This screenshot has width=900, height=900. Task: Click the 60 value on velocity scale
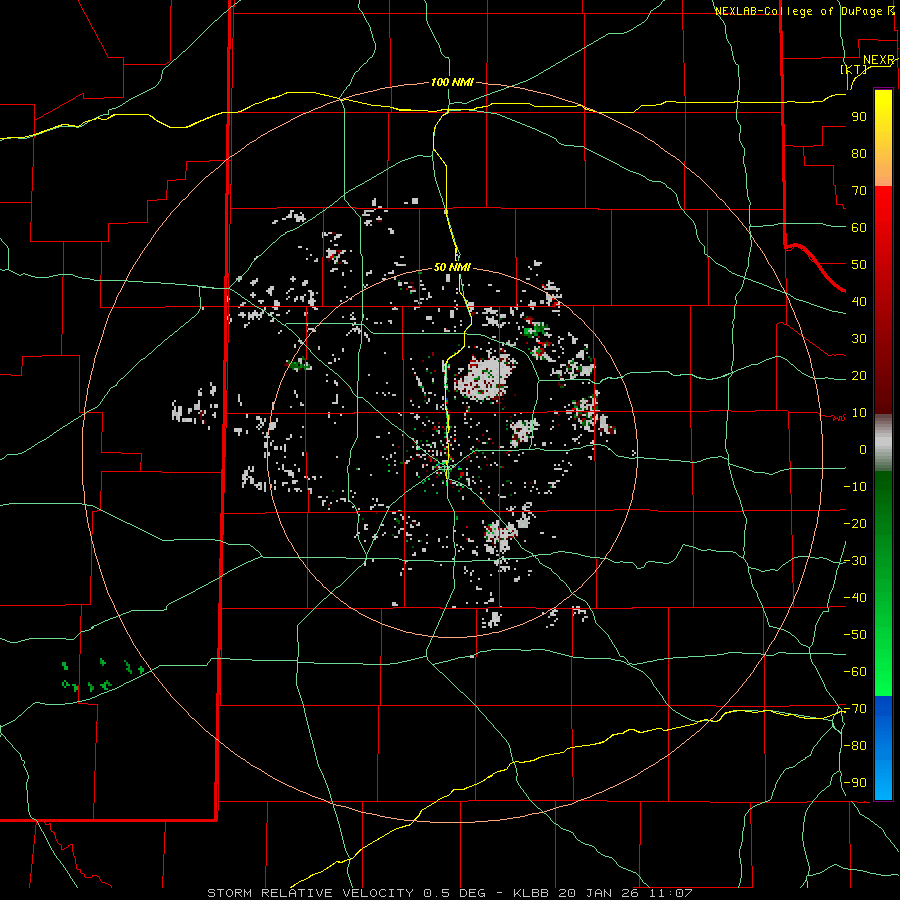click(x=859, y=227)
